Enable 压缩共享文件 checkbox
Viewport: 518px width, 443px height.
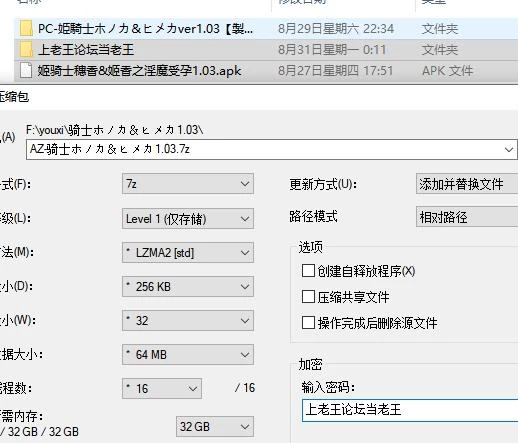click(308, 297)
